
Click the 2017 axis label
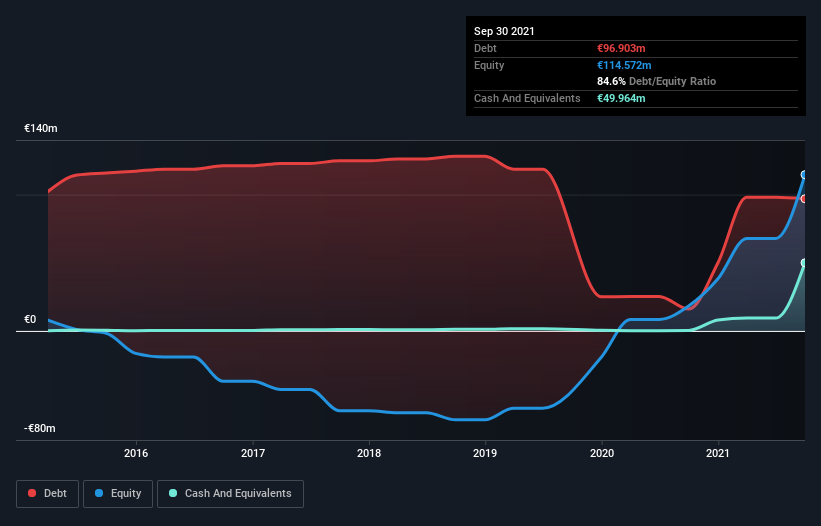click(x=253, y=453)
